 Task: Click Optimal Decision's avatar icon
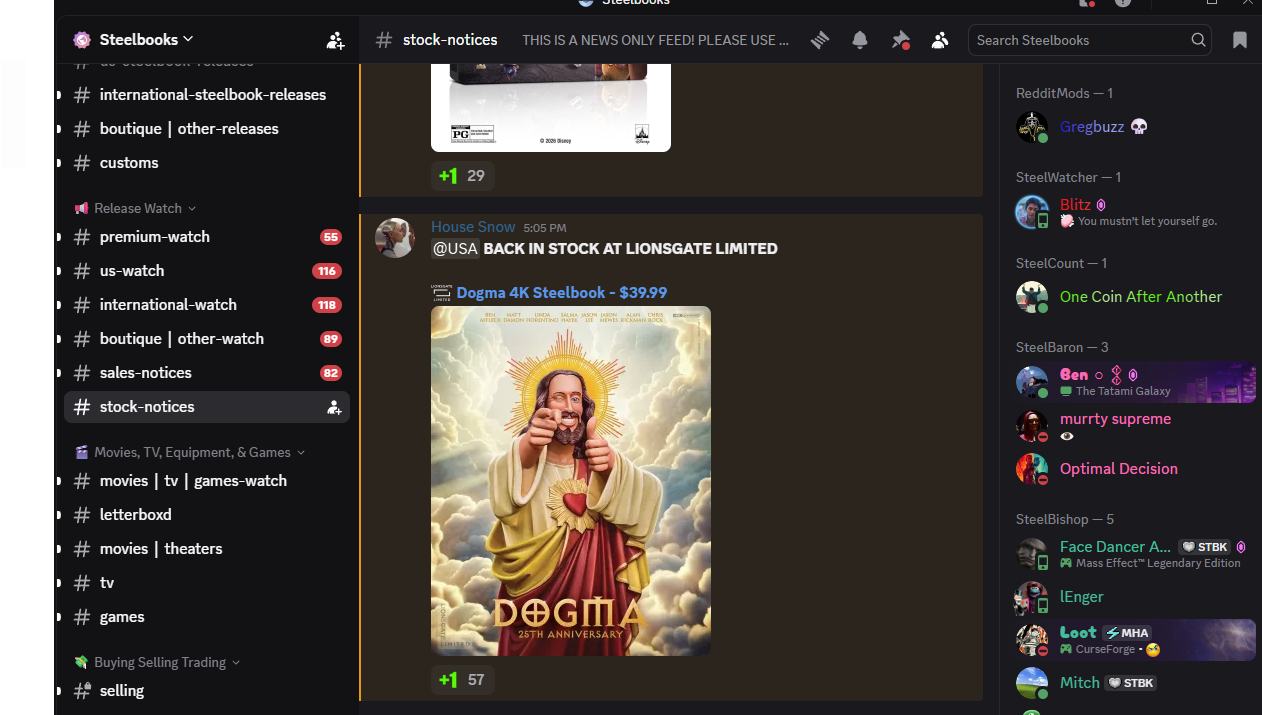[1032, 469]
